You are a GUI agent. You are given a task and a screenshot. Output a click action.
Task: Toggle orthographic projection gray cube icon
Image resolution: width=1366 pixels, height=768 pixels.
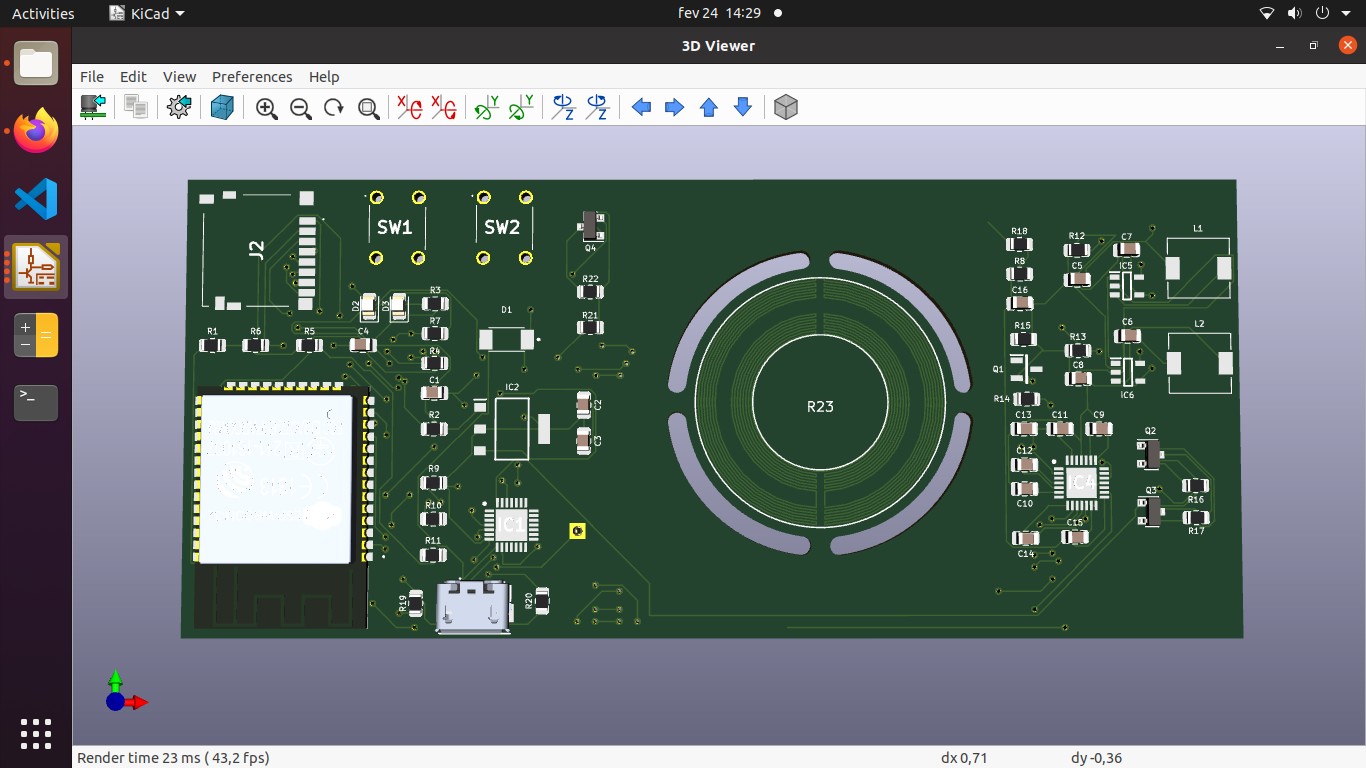click(786, 107)
